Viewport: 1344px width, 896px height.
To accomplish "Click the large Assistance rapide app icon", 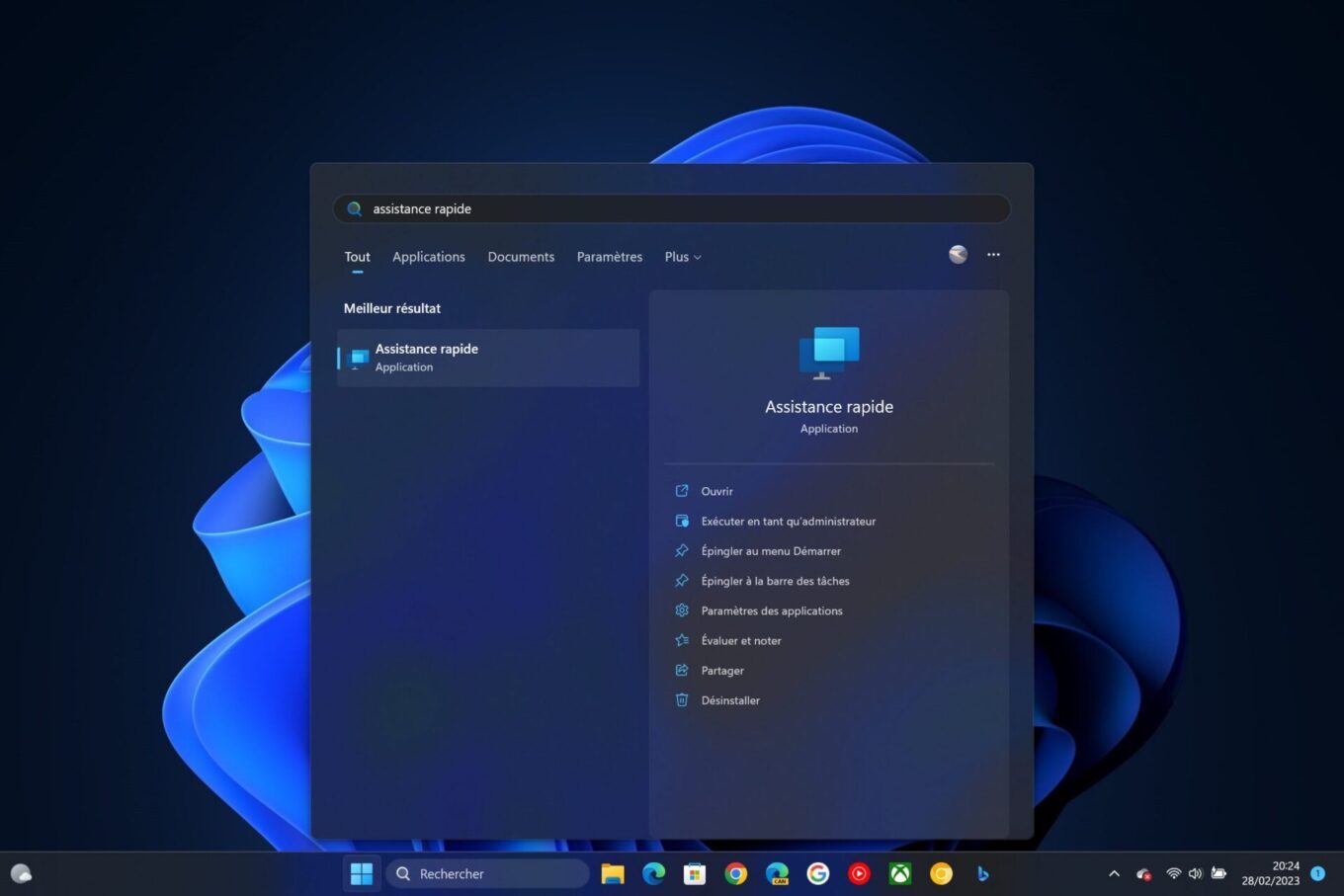I will pyautogui.click(x=829, y=353).
